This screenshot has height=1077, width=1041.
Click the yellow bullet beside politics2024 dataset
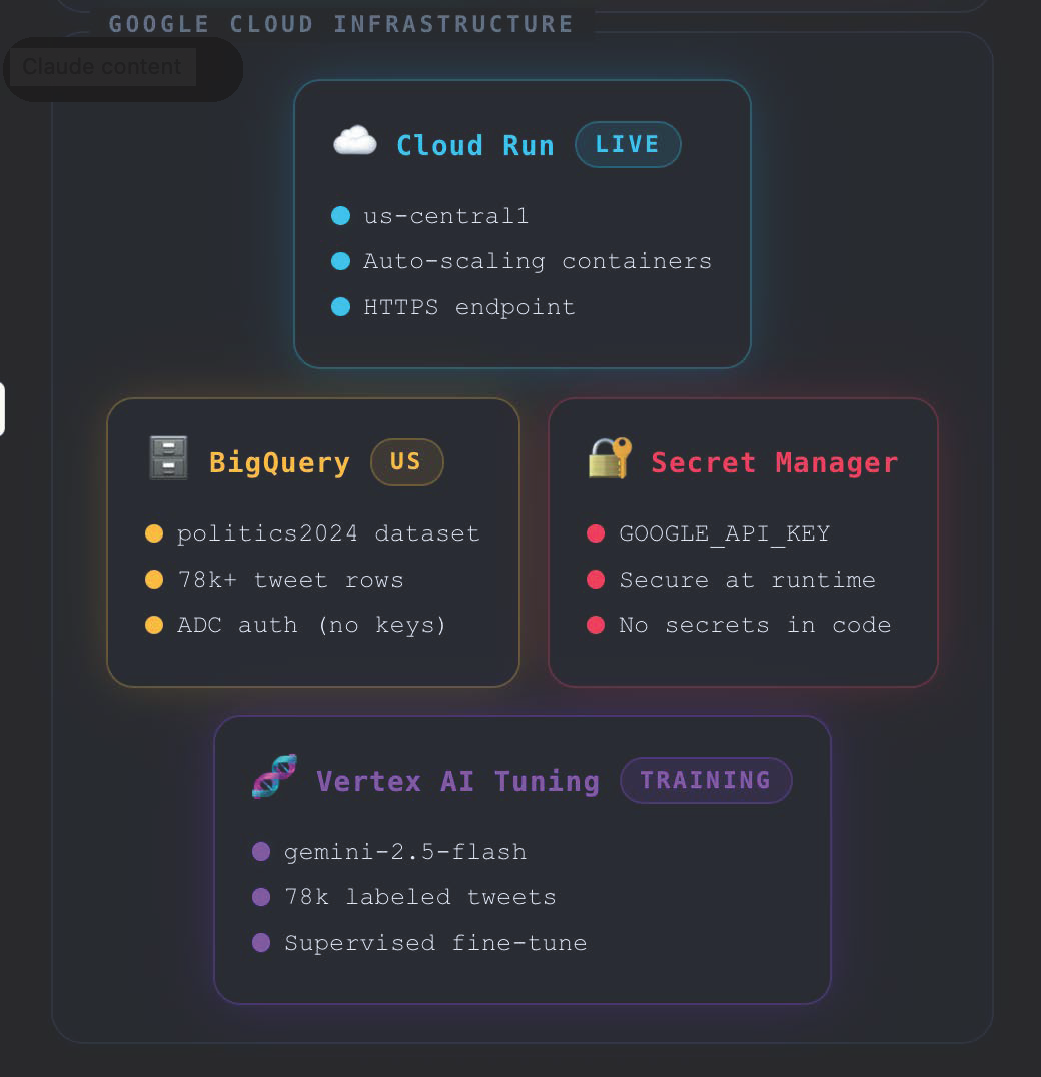pos(154,534)
